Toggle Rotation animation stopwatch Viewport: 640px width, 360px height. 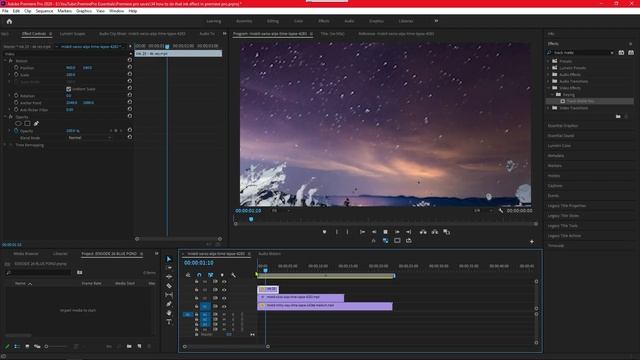click(16, 96)
